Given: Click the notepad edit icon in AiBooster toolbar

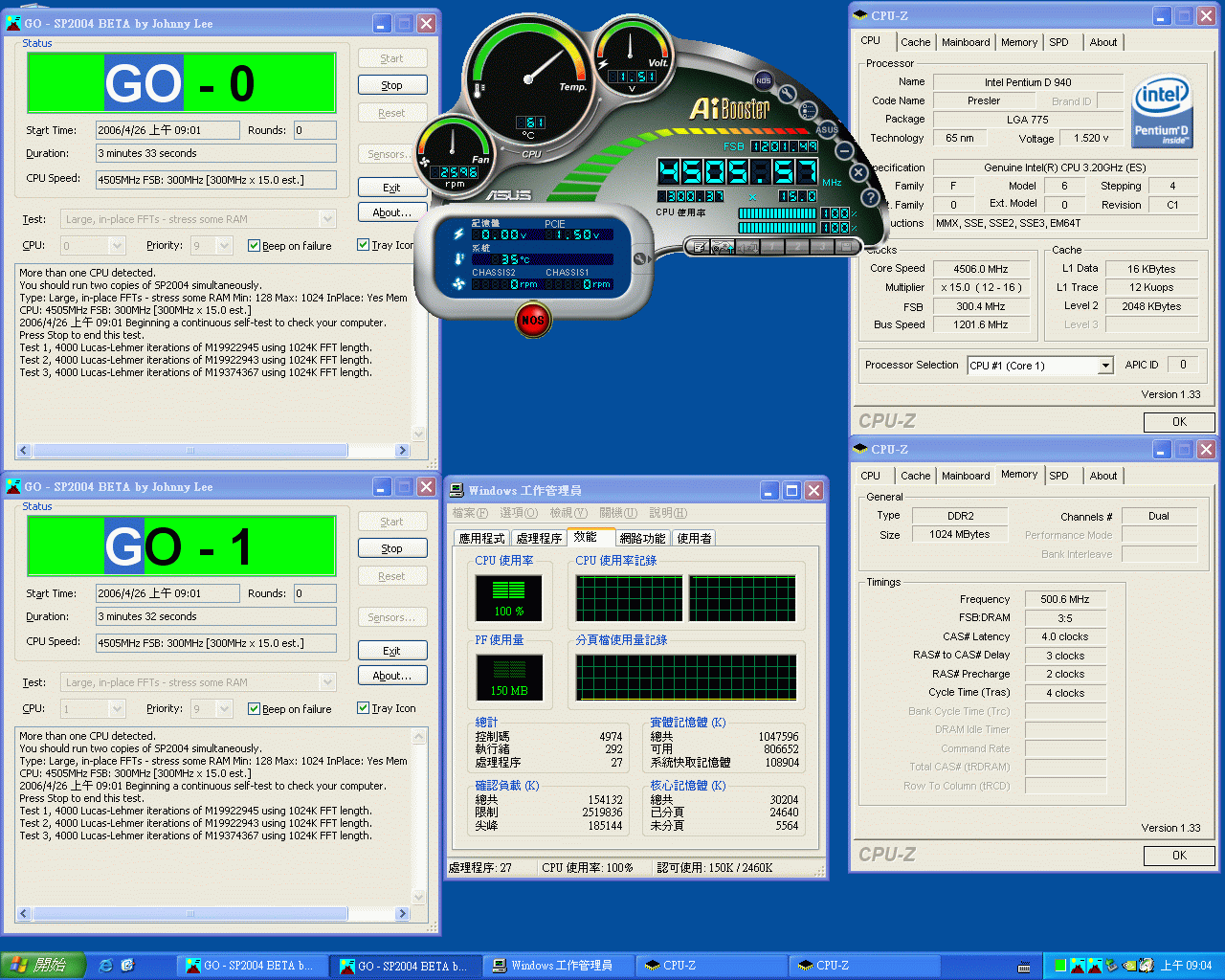Looking at the screenshot, I should (700, 247).
